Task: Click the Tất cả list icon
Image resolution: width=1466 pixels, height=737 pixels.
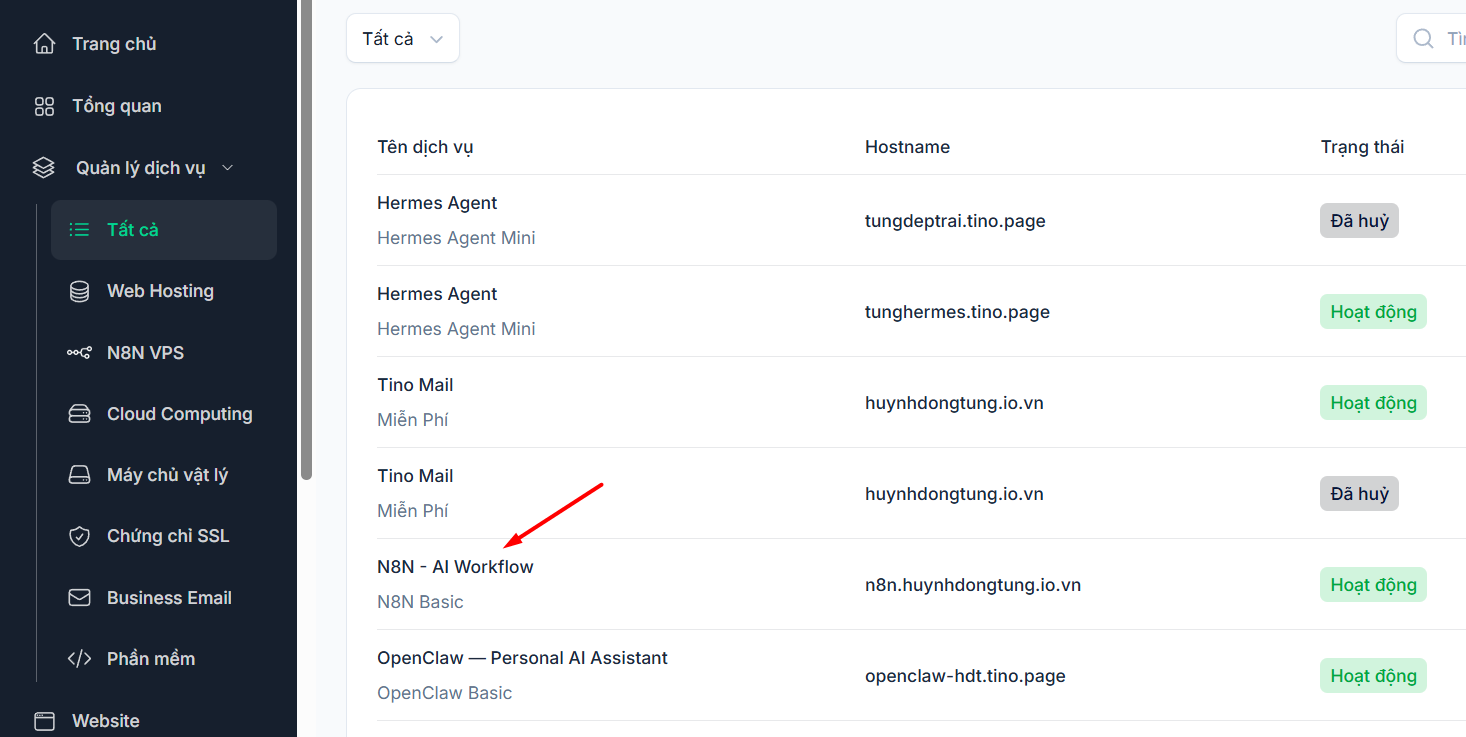Action: [x=79, y=230]
